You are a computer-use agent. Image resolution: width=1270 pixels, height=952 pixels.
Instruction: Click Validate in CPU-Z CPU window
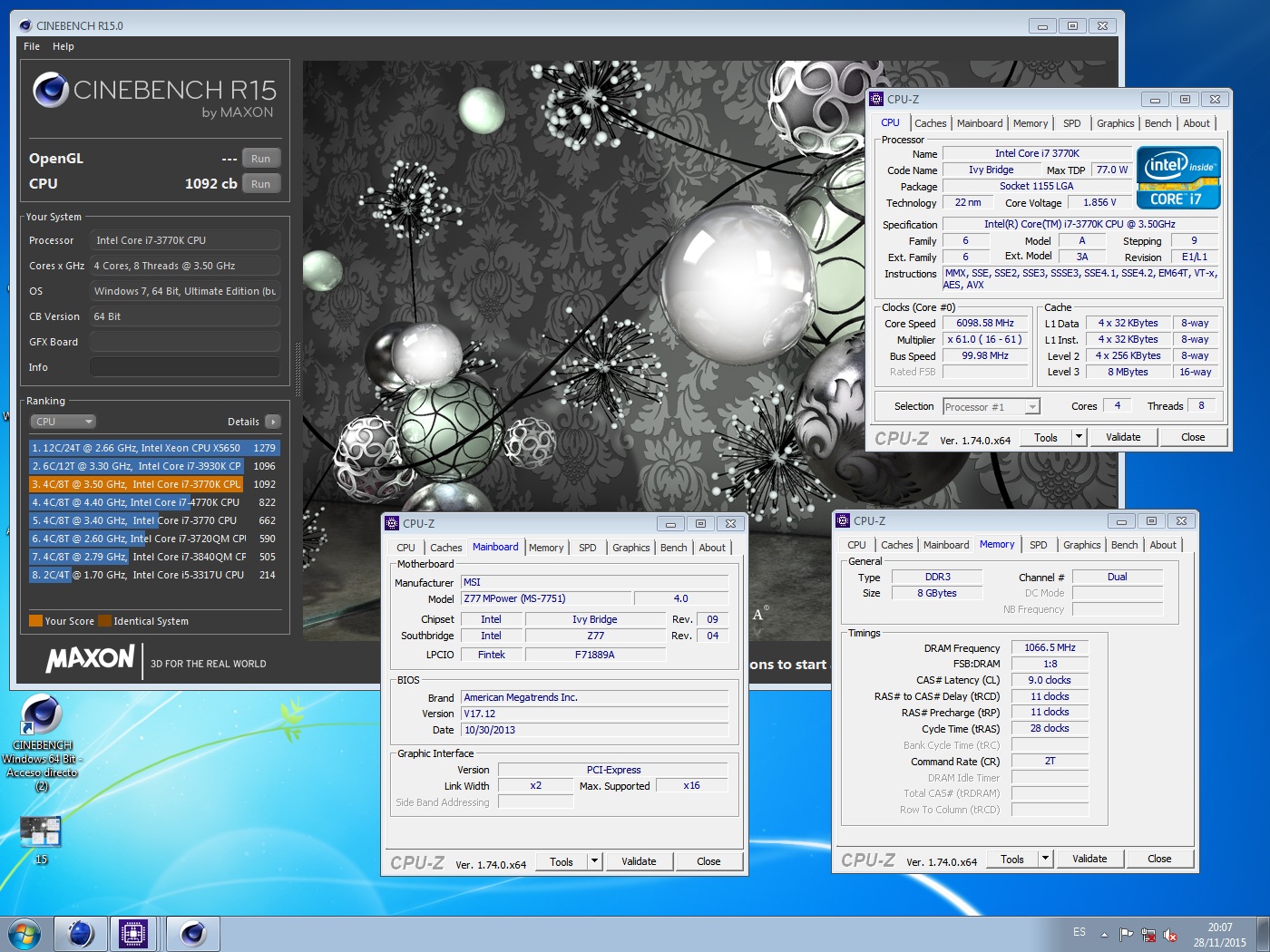pos(1123,438)
